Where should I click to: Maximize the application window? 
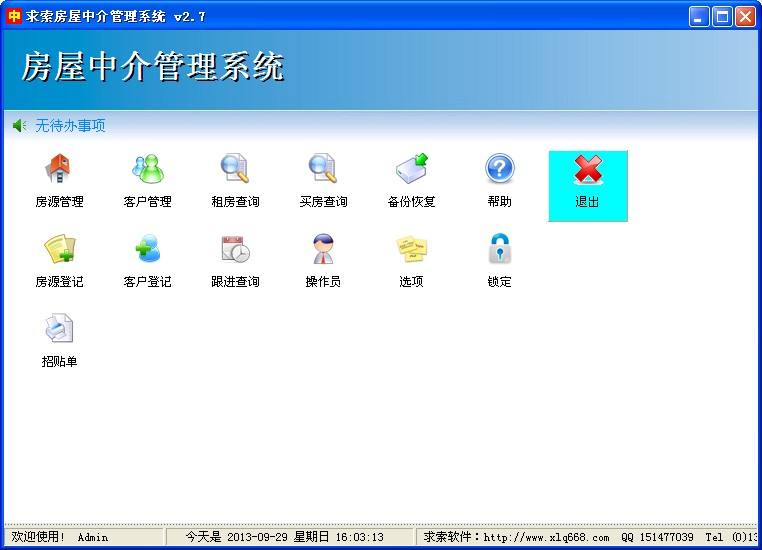click(722, 17)
